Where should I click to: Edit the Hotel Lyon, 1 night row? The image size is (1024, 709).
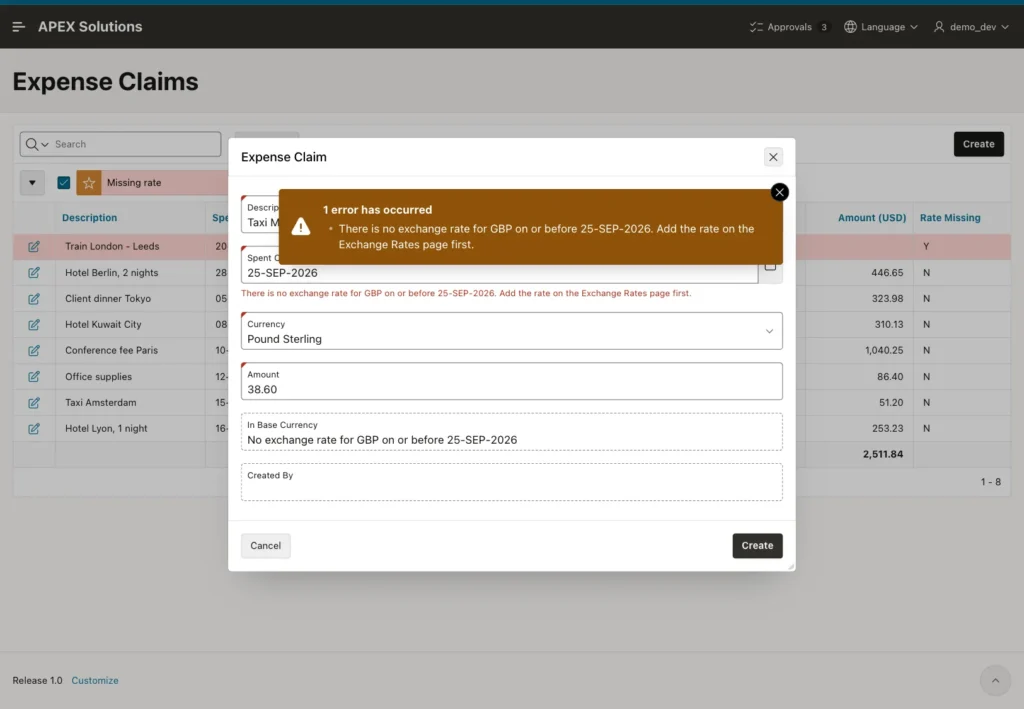coord(34,429)
